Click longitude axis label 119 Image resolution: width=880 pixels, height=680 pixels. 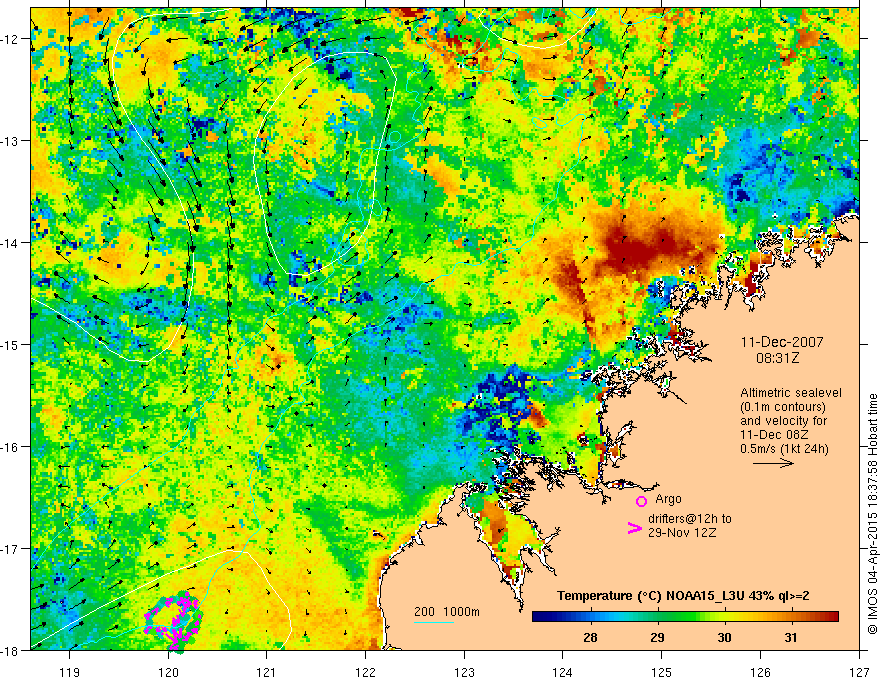(x=70, y=672)
